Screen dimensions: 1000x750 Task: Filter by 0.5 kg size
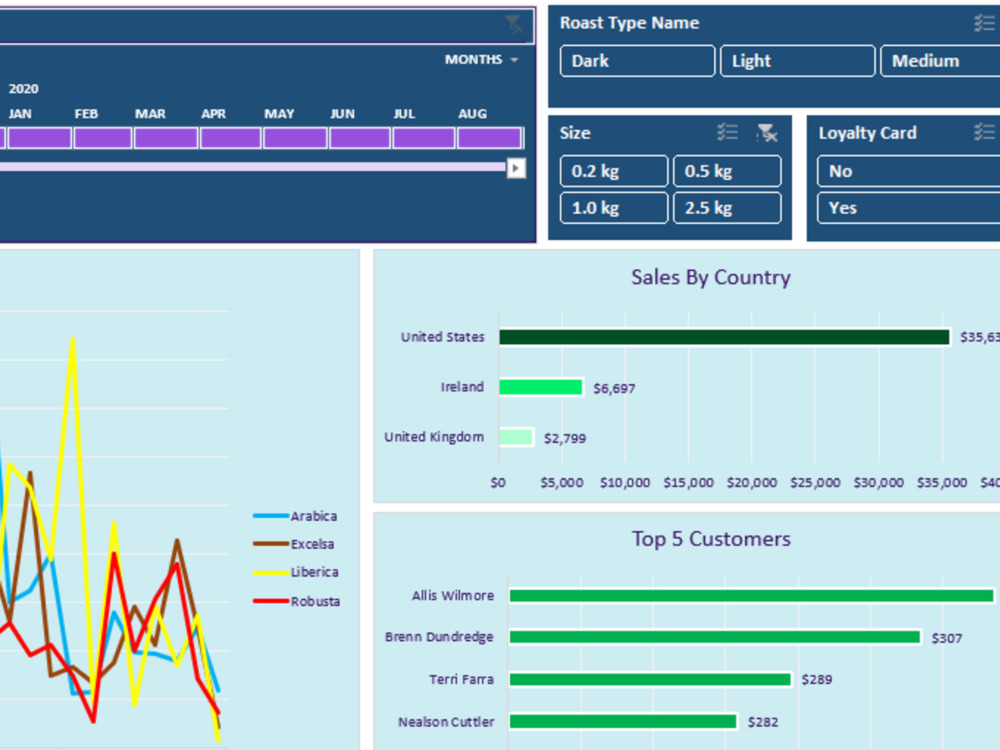coord(727,171)
